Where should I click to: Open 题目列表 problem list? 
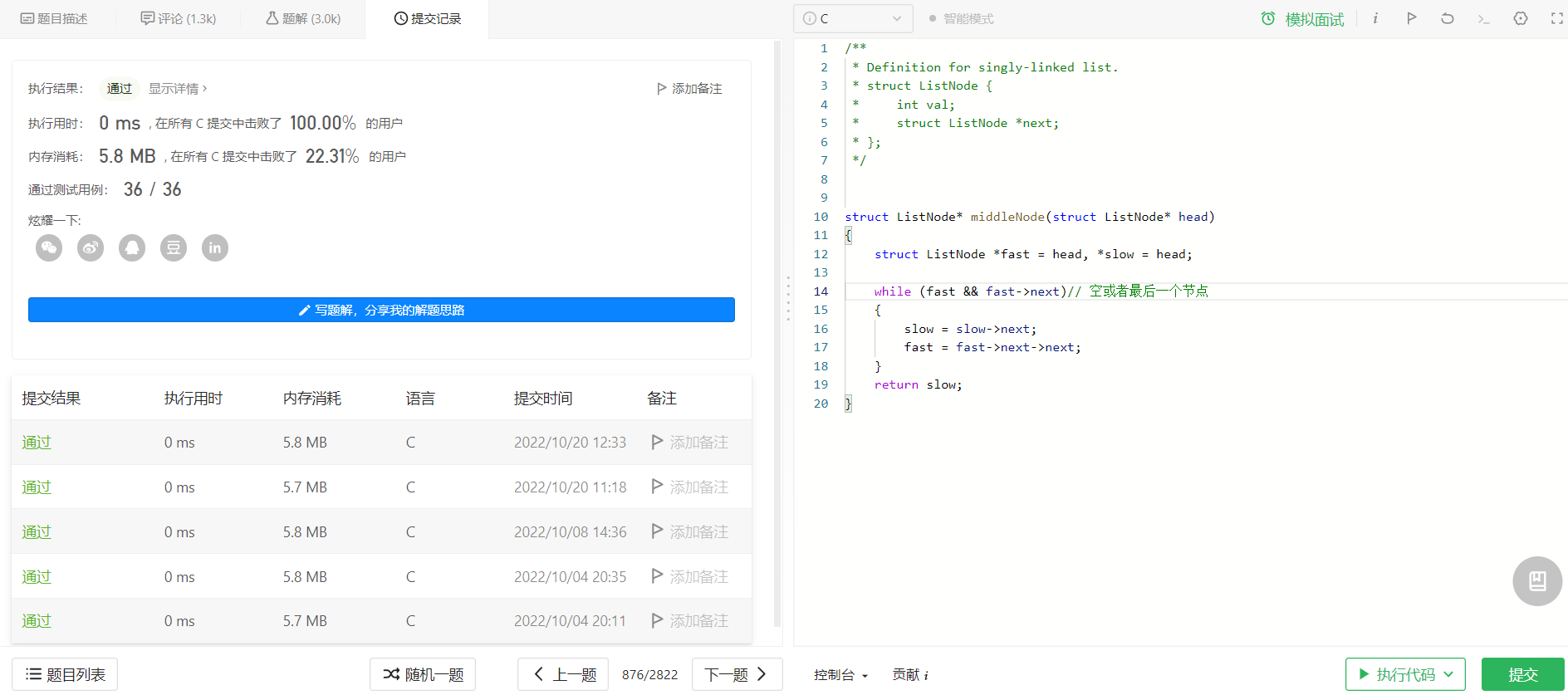coord(65,674)
